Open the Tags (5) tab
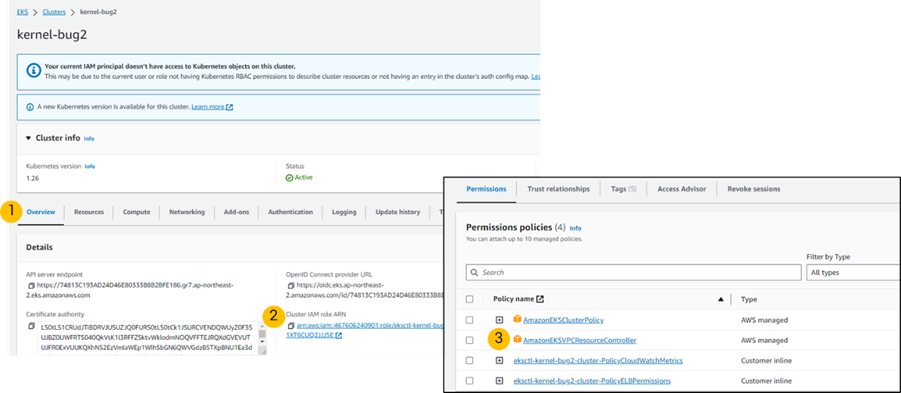Screen dimensions: 901x393 coord(623,189)
